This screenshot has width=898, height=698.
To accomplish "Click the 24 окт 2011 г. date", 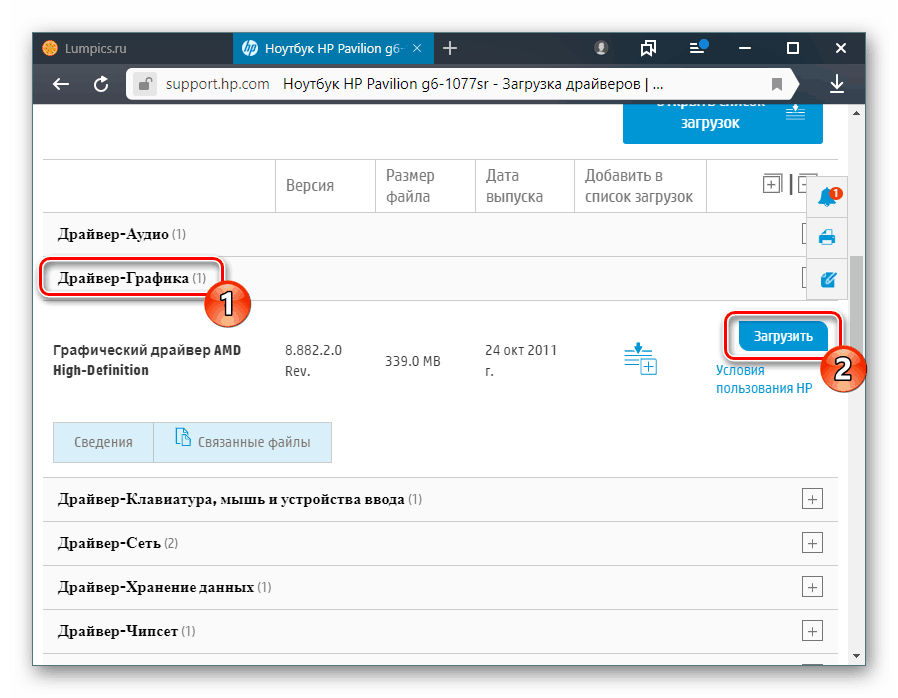I will tap(521, 360).
